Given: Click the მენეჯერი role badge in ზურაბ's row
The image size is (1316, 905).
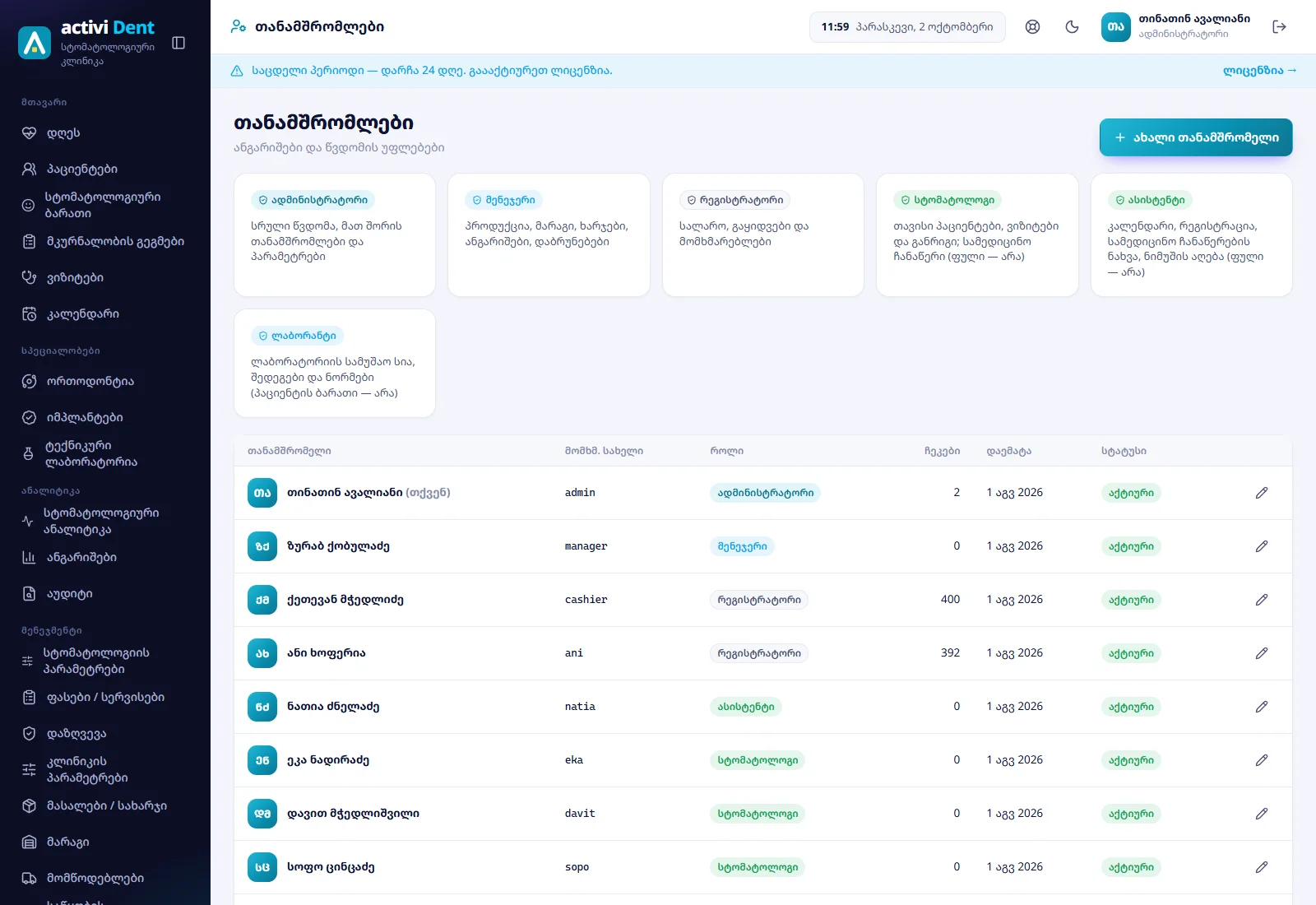Looking at the screenshot, I should [742, 546].
